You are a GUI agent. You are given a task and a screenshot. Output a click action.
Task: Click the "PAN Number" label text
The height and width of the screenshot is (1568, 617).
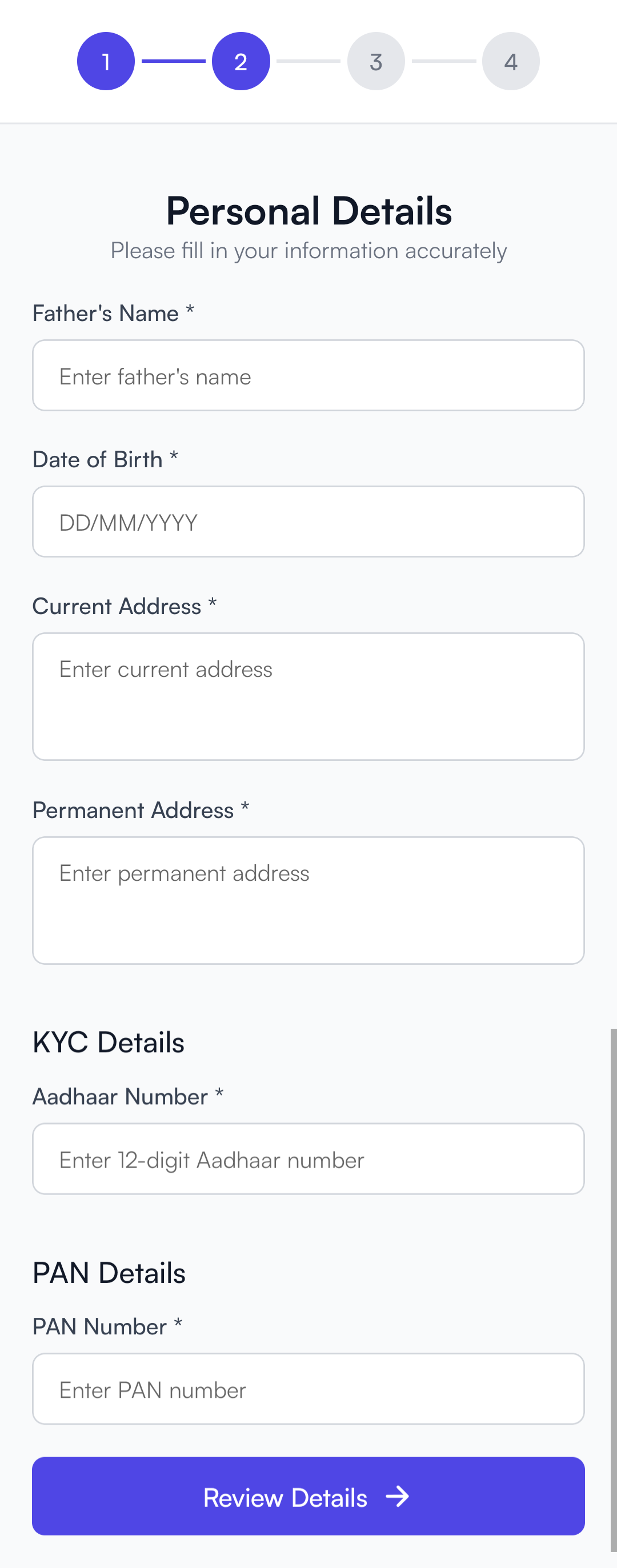click(x=100, y=1326)
